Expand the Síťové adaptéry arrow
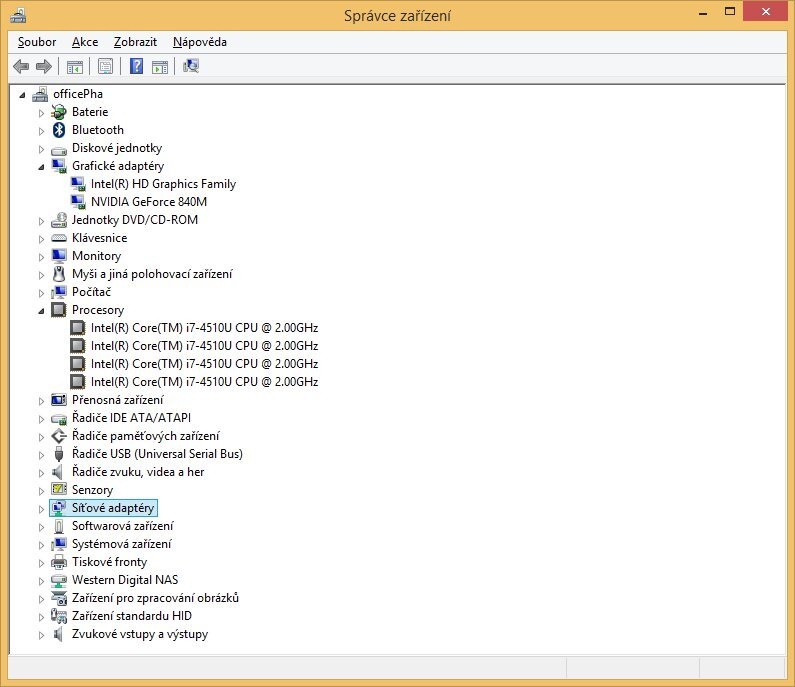 41,509
